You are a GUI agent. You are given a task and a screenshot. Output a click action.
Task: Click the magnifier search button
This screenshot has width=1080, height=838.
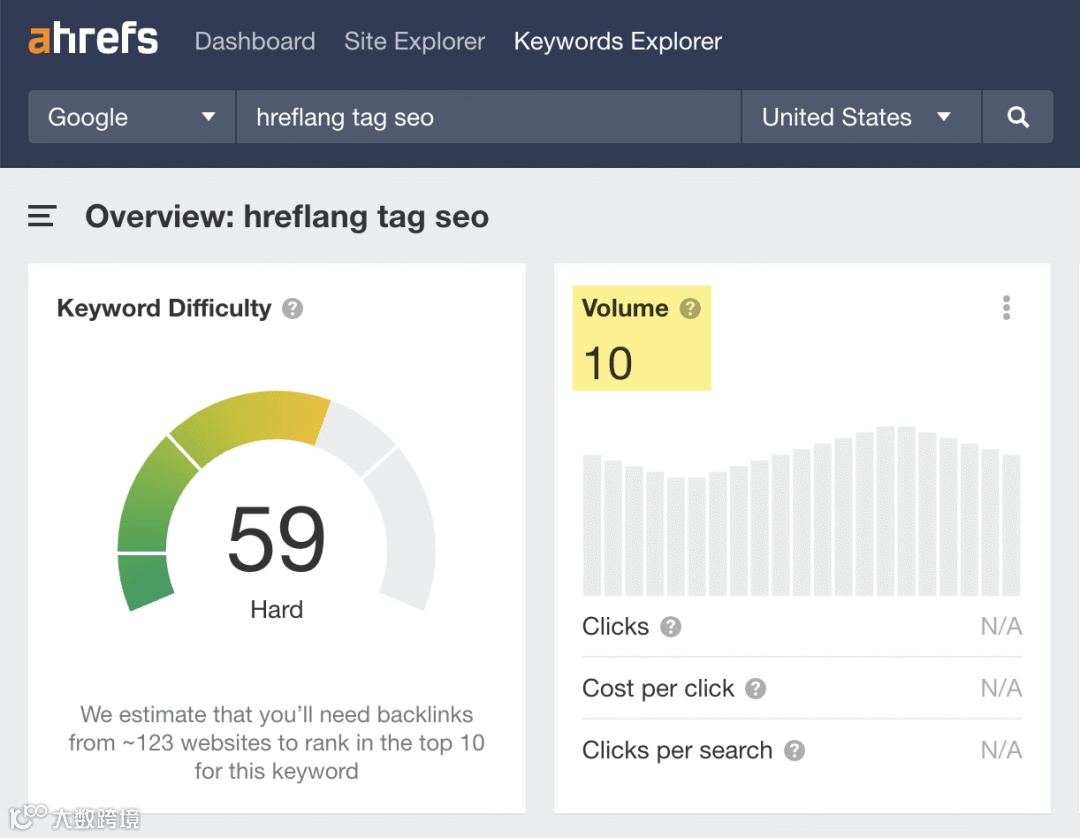(1018, 117)
